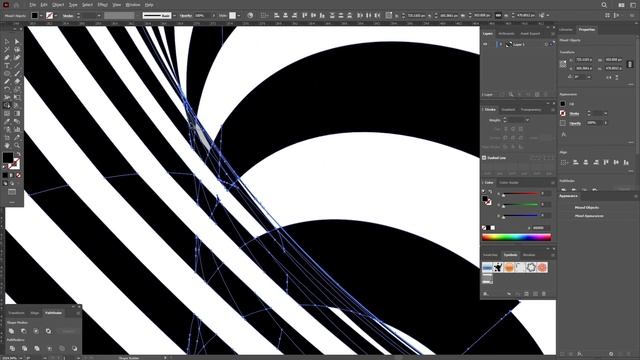Image resolution: width=640 pixels, height=360 pixels.
Task: Select the Zoom tool in toolbar
Action: [x=17, y=145]
